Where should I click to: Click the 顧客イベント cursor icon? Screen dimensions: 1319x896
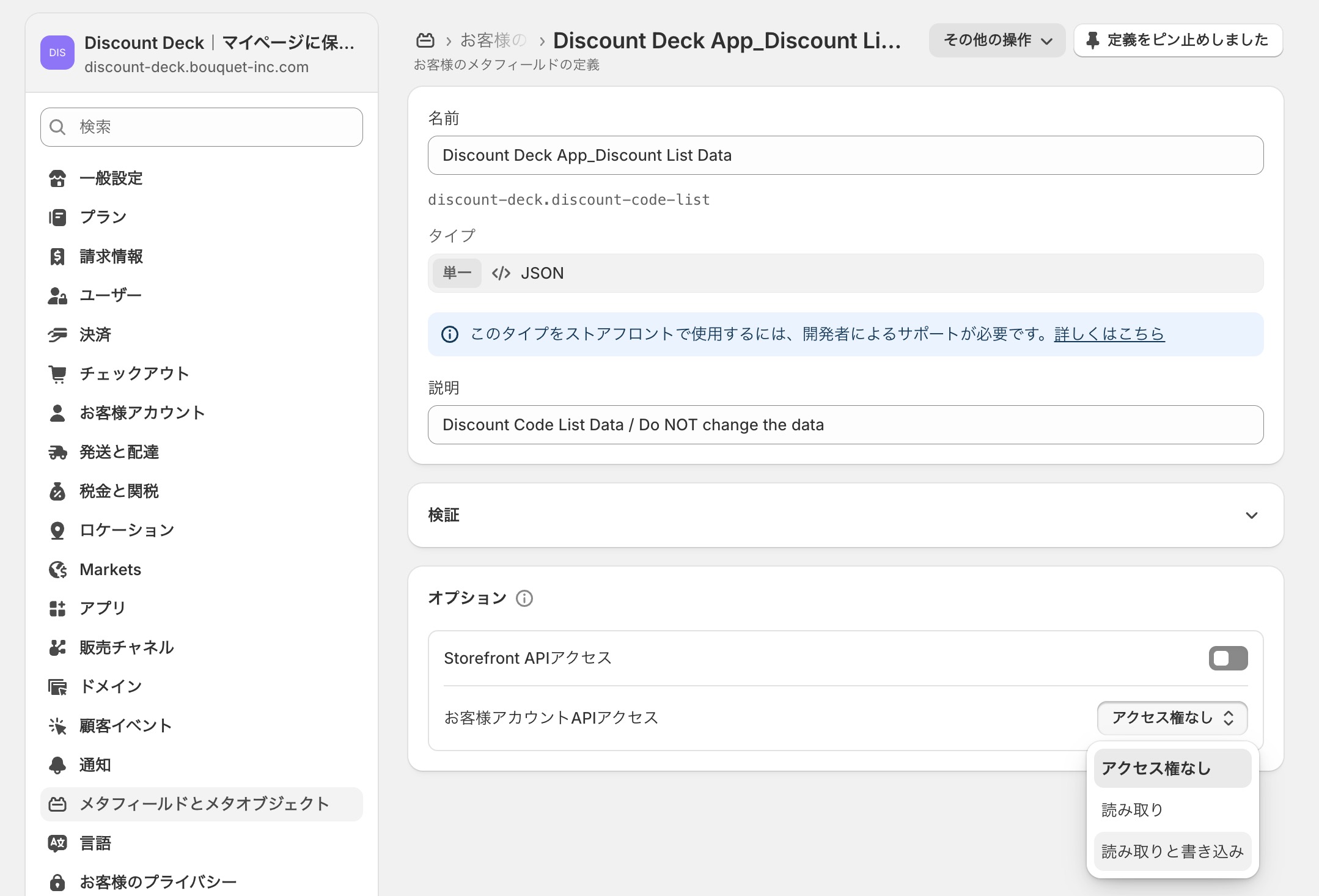[57, 726]
